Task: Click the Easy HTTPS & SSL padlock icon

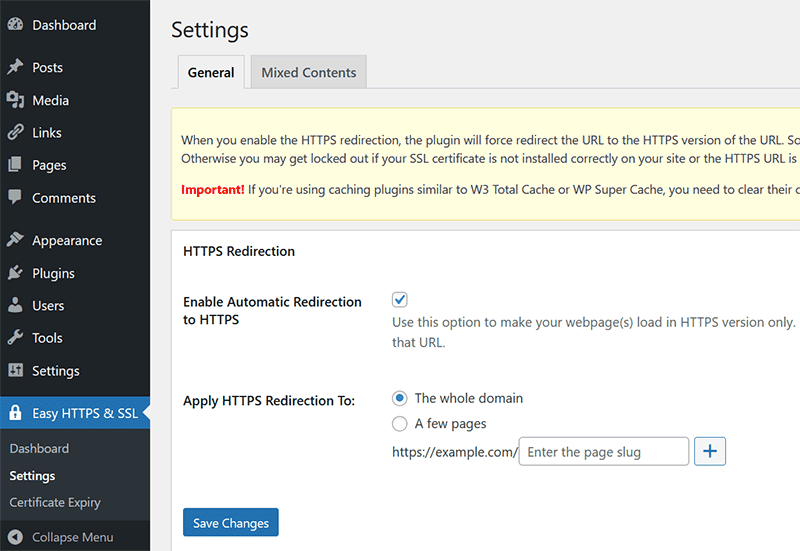Action: point(15,413)
